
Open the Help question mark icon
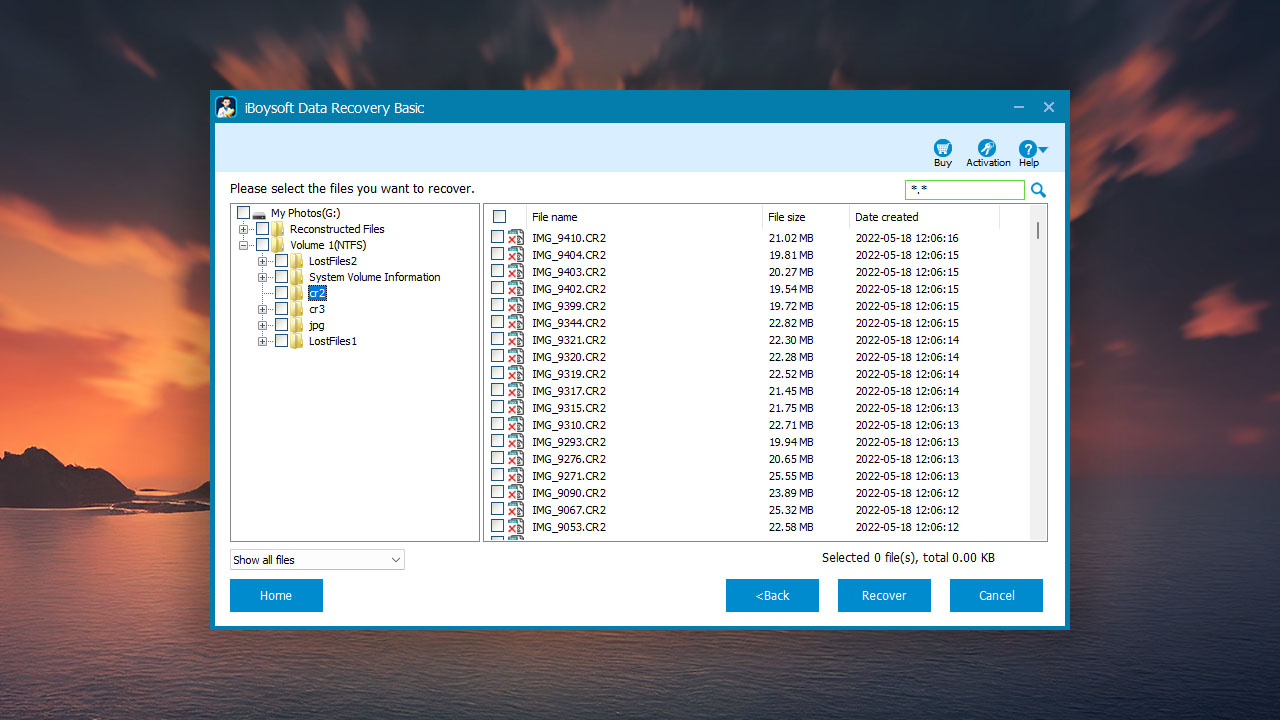click(1028, 148)
